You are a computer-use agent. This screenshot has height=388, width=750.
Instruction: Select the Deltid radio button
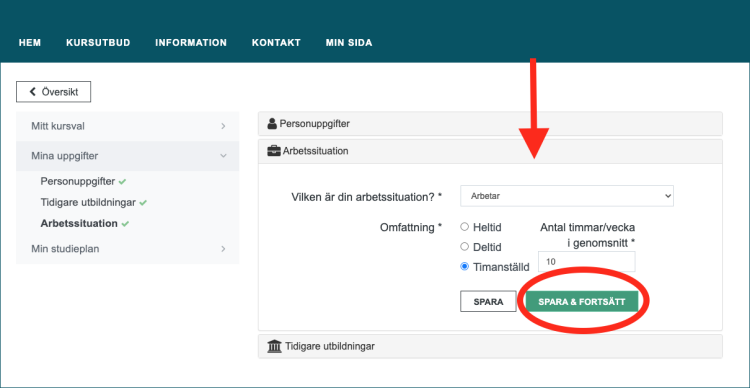coord(464,247)
